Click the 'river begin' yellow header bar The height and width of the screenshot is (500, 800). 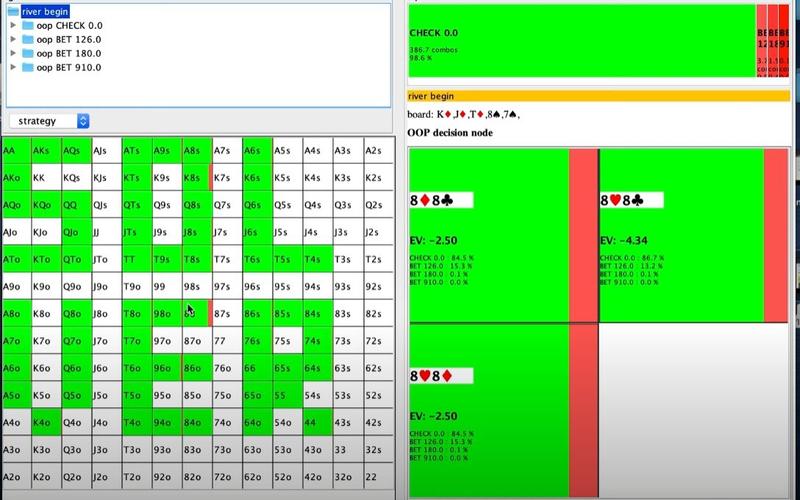pyautogui.click(x=598, y=96)
